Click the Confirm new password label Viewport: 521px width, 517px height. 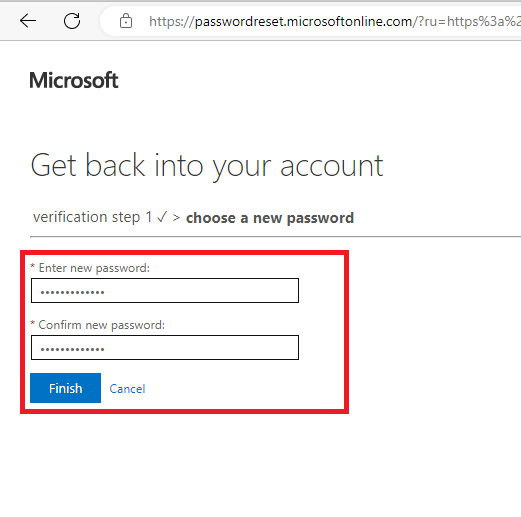[102, 325]
